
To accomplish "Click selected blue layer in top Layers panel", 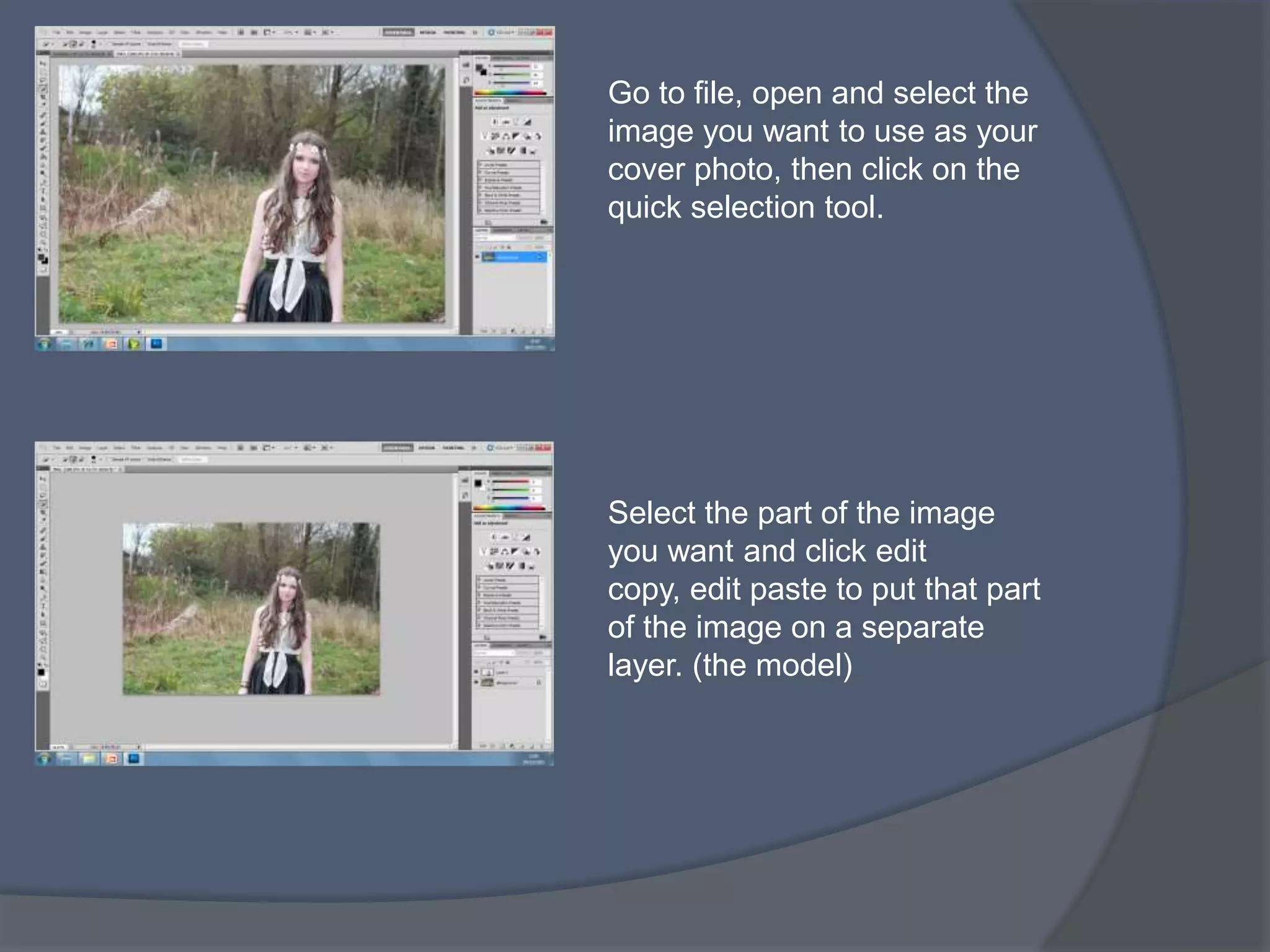I will coord(514,257).
